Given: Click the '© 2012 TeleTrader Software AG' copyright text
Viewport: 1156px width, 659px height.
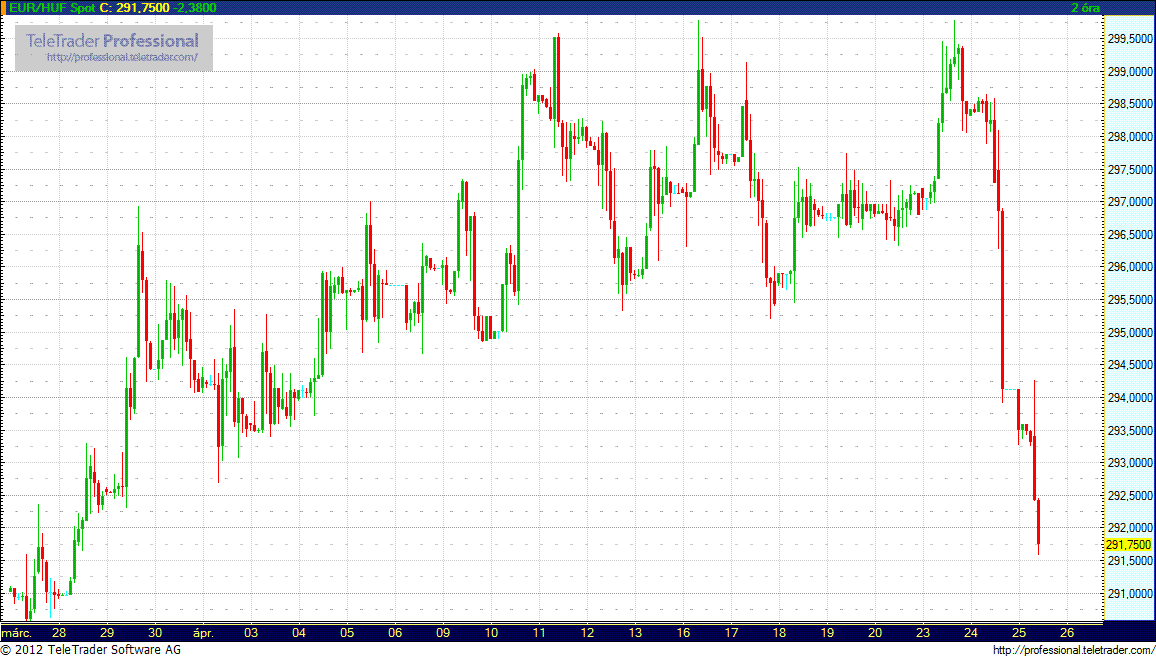Looking at the screenshot, I should coord(91,650).
